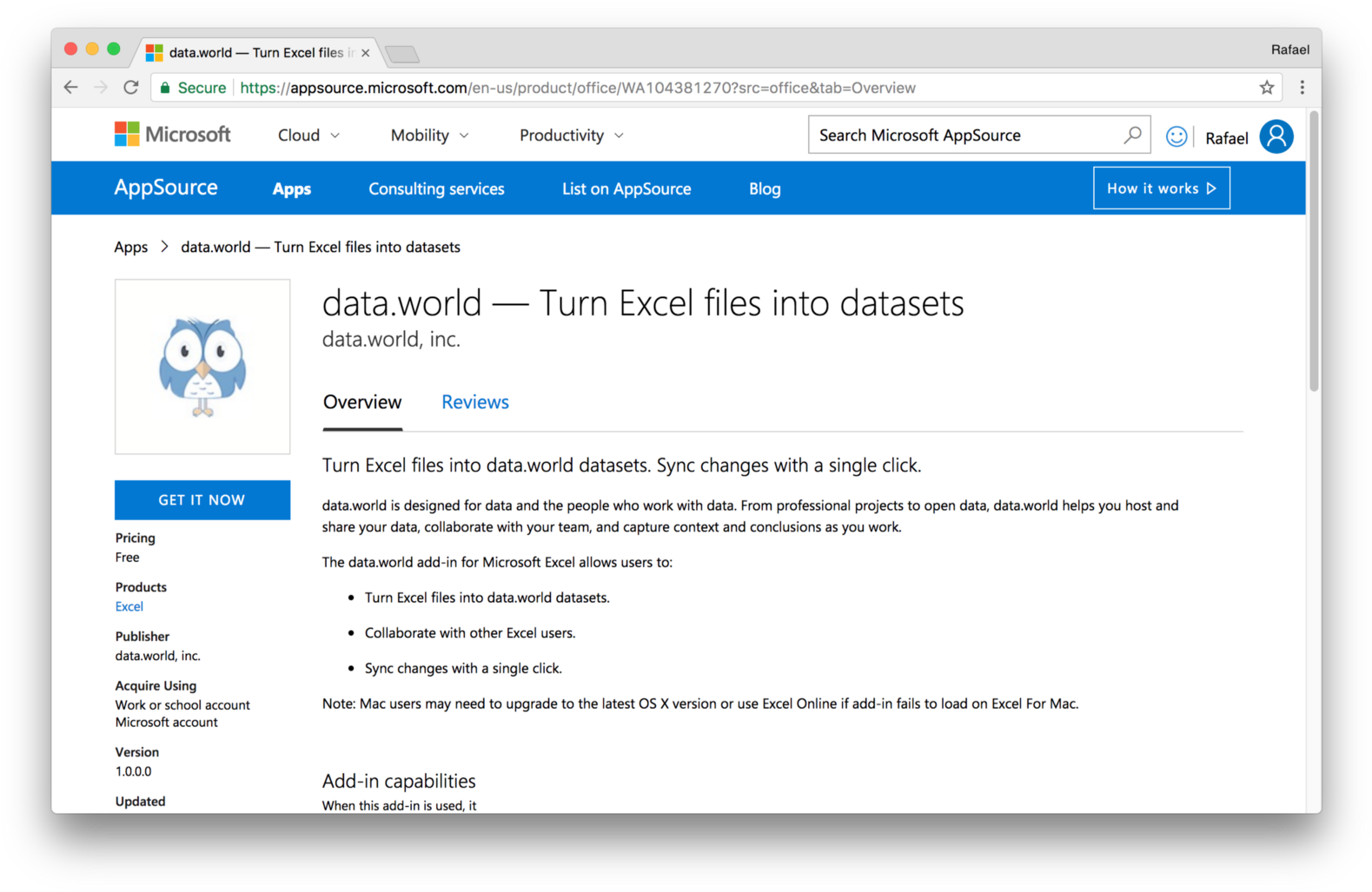1372x892 pixels.
Task: Click 'Work or school account' text
Action: [x=182, y=705]
